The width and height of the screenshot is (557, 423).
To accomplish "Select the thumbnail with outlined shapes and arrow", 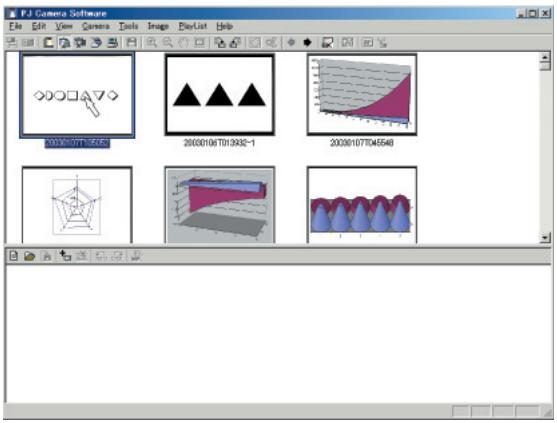I will [x=77, y=95].
